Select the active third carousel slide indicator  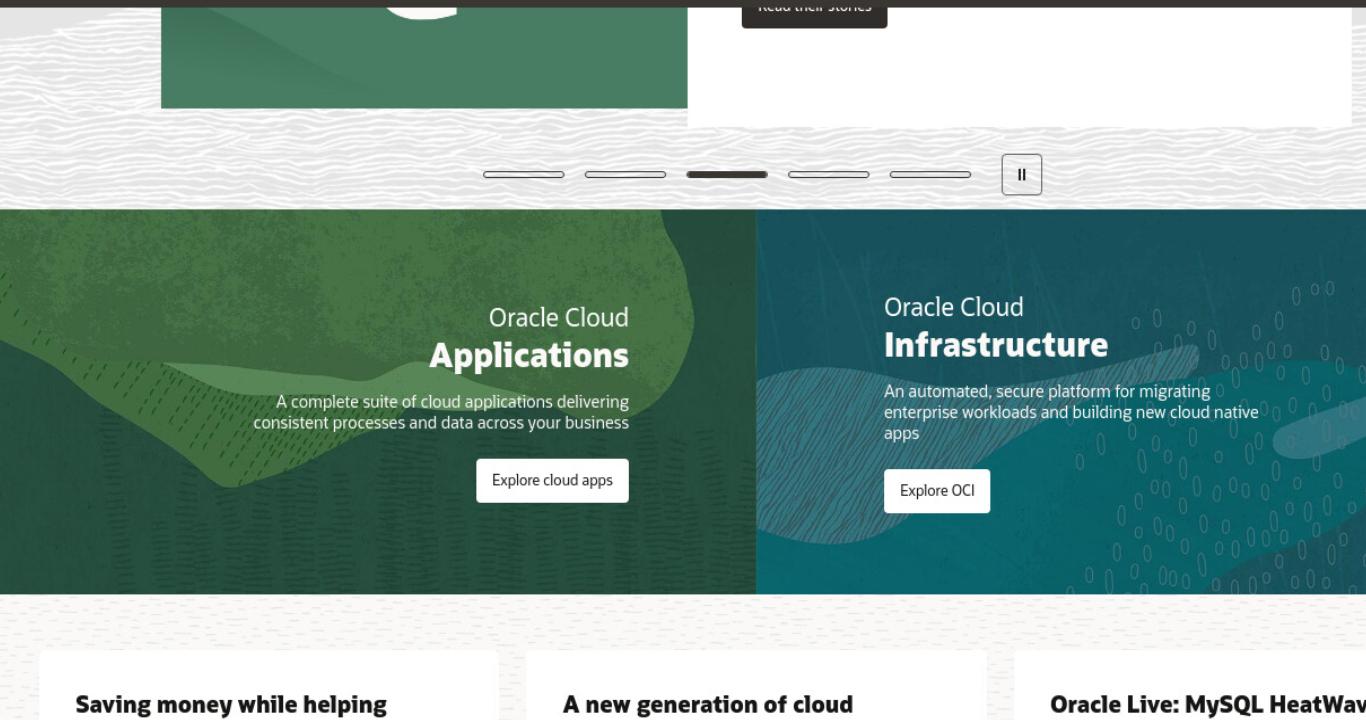(x=727, y=174)
